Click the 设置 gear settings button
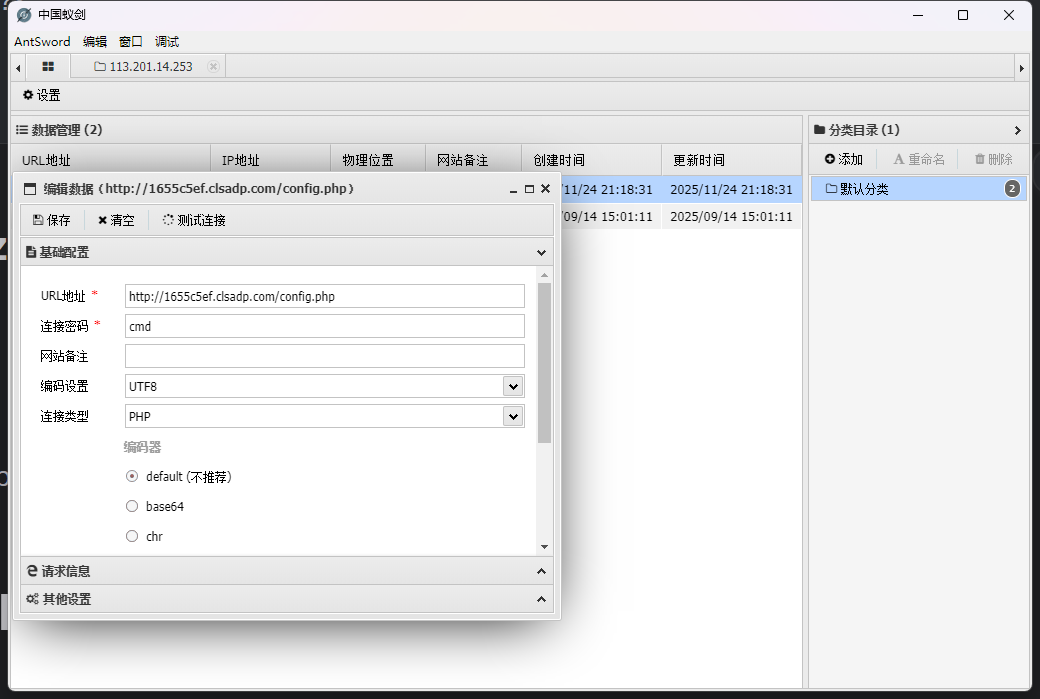 (x=42, y=95)
